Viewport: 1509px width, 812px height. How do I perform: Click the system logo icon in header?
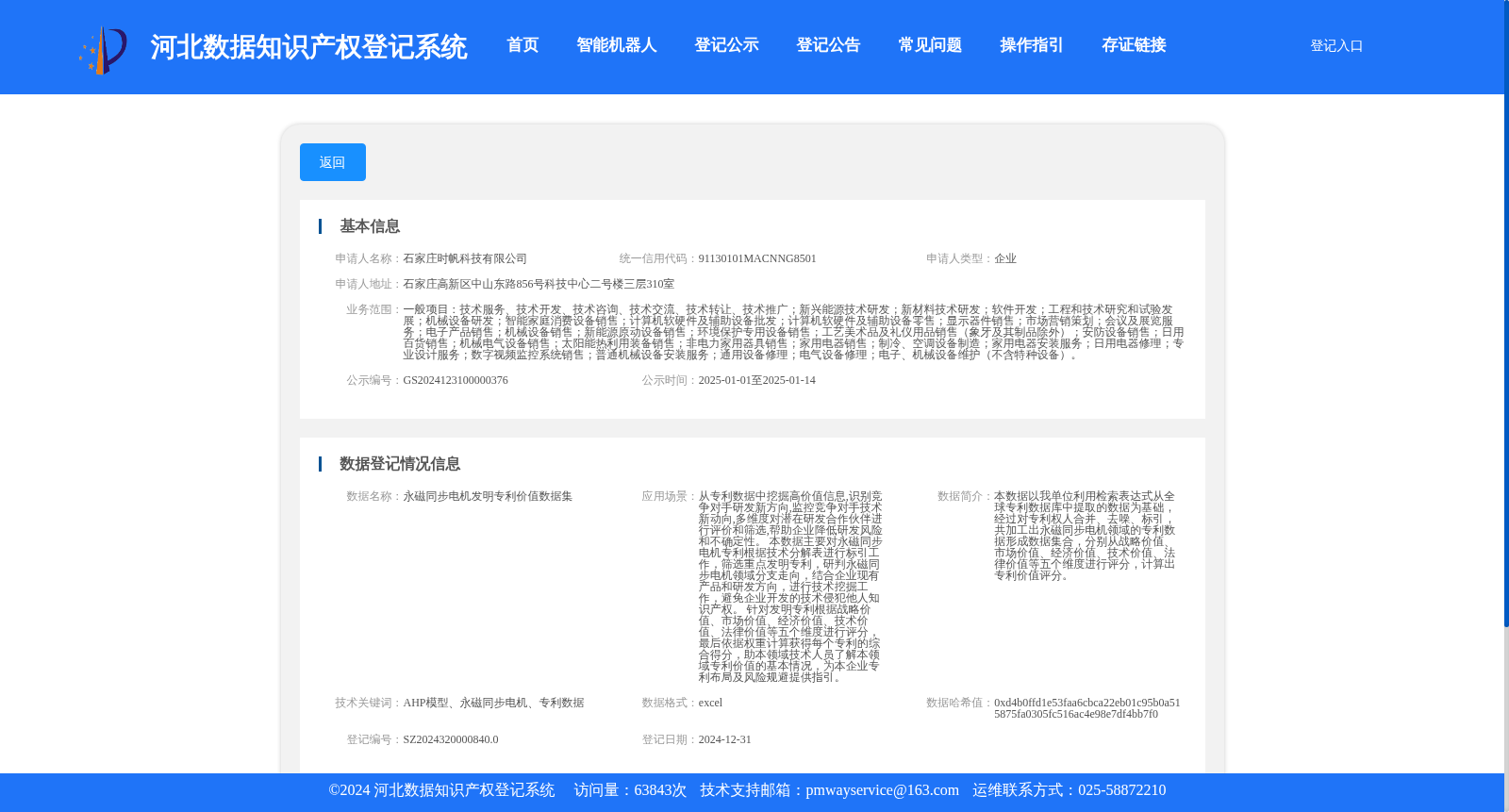tap(103, 49)
